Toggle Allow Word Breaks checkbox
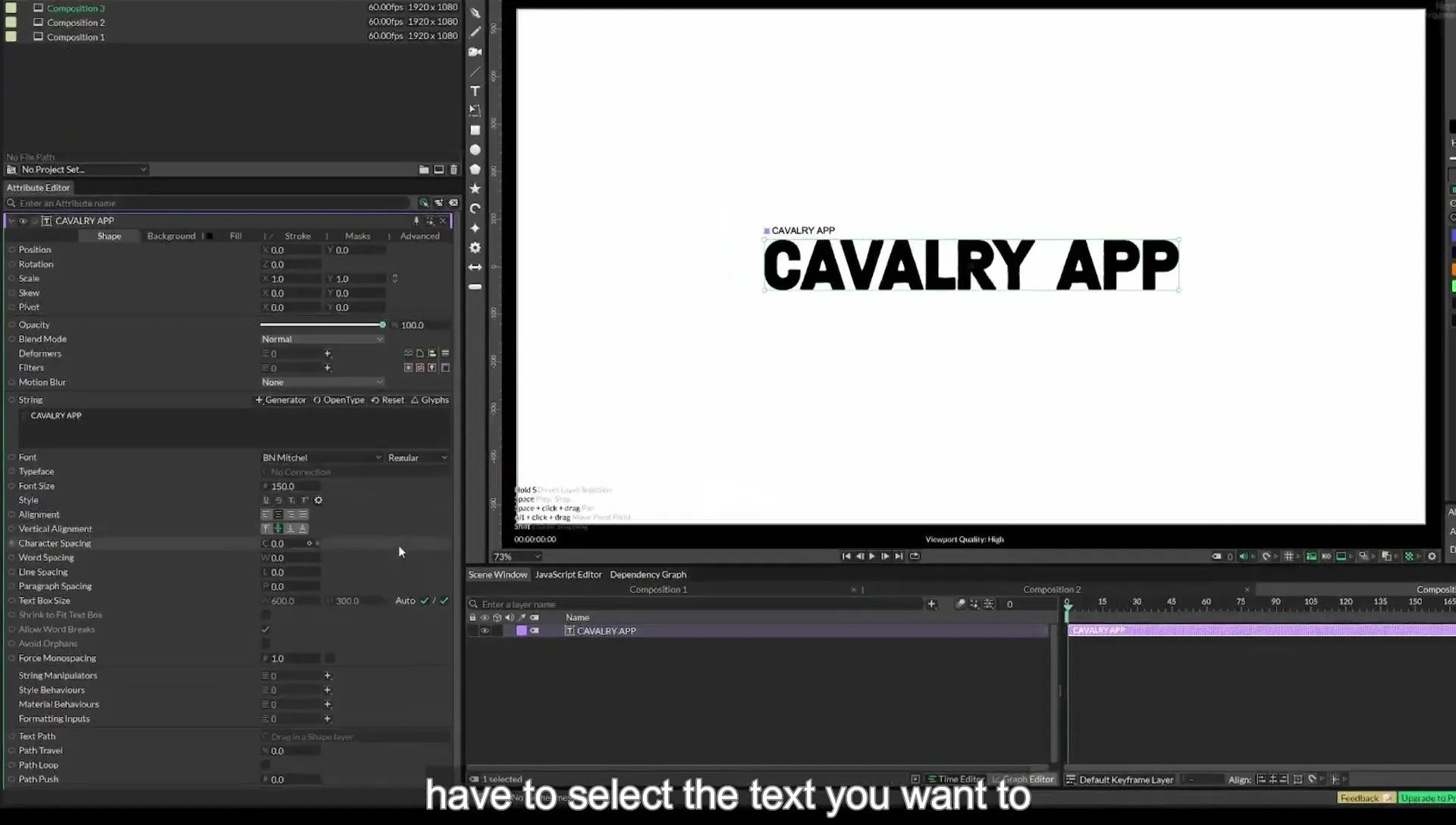The width and height of the screenshot is (1456, 825). point(265,629)
